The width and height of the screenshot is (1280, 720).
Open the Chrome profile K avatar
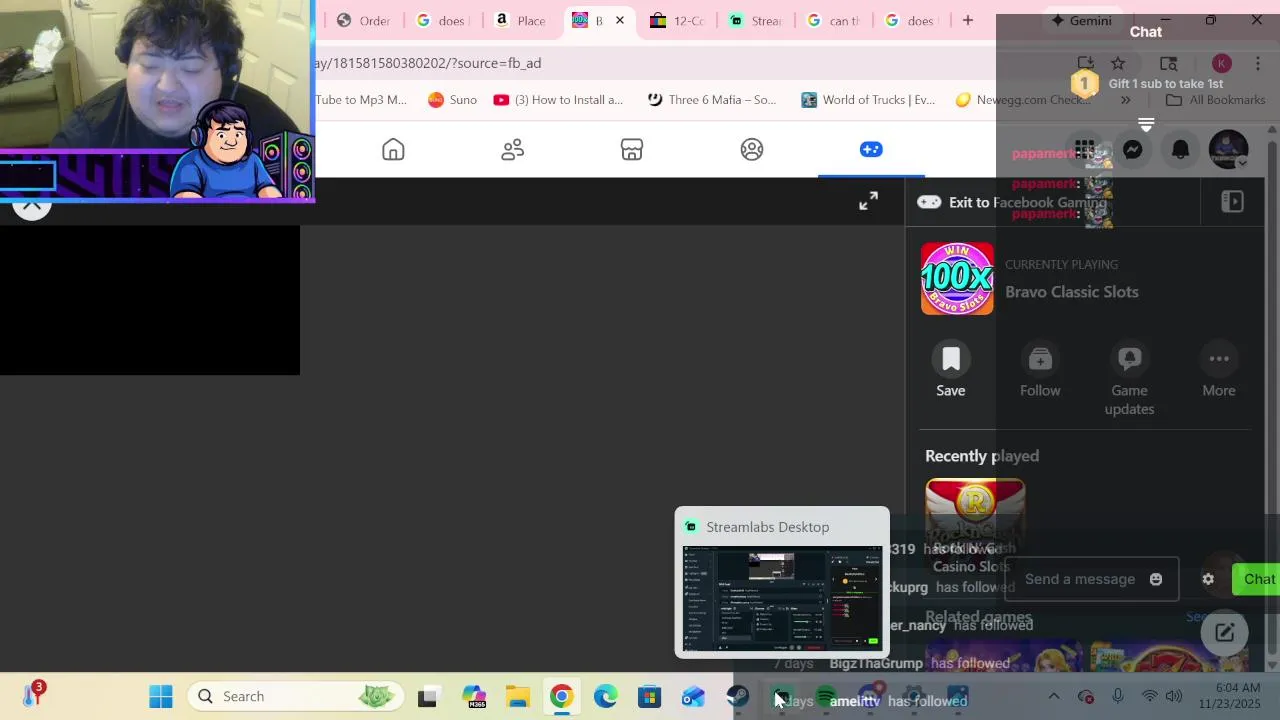1221,63
